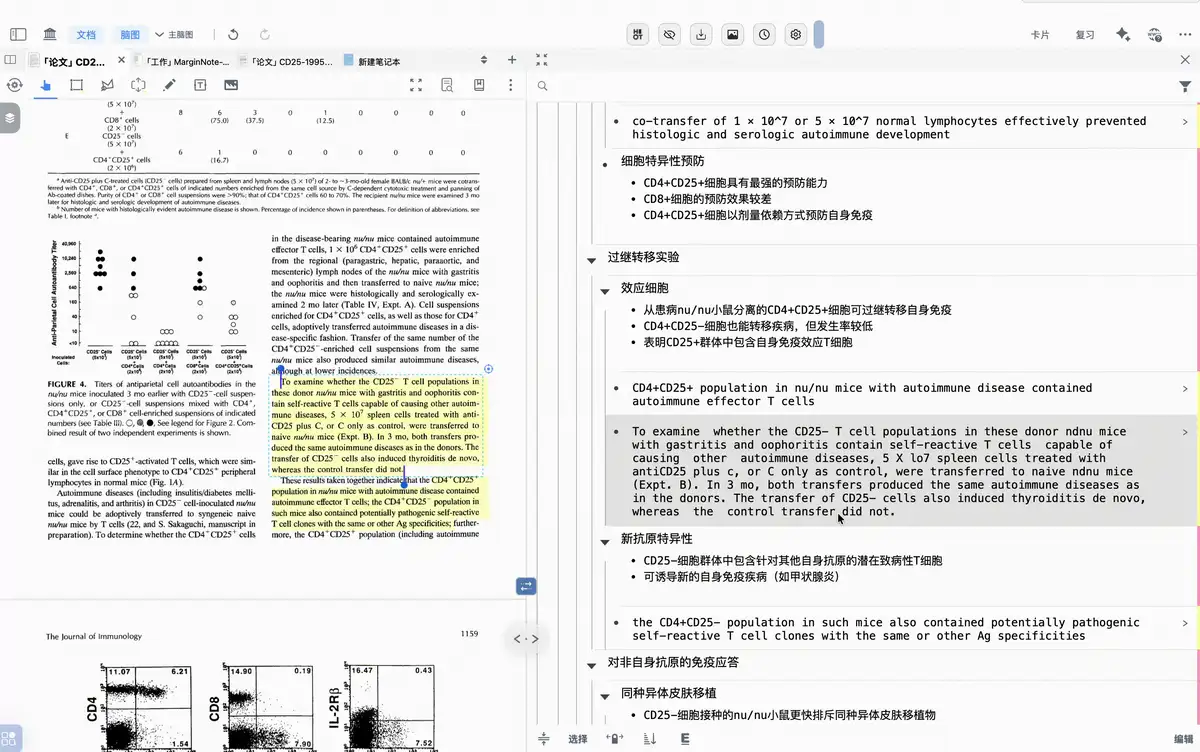Select the text selection excerpt tool
Viewport: 1200px width, 752px height.
click(139, 85)
